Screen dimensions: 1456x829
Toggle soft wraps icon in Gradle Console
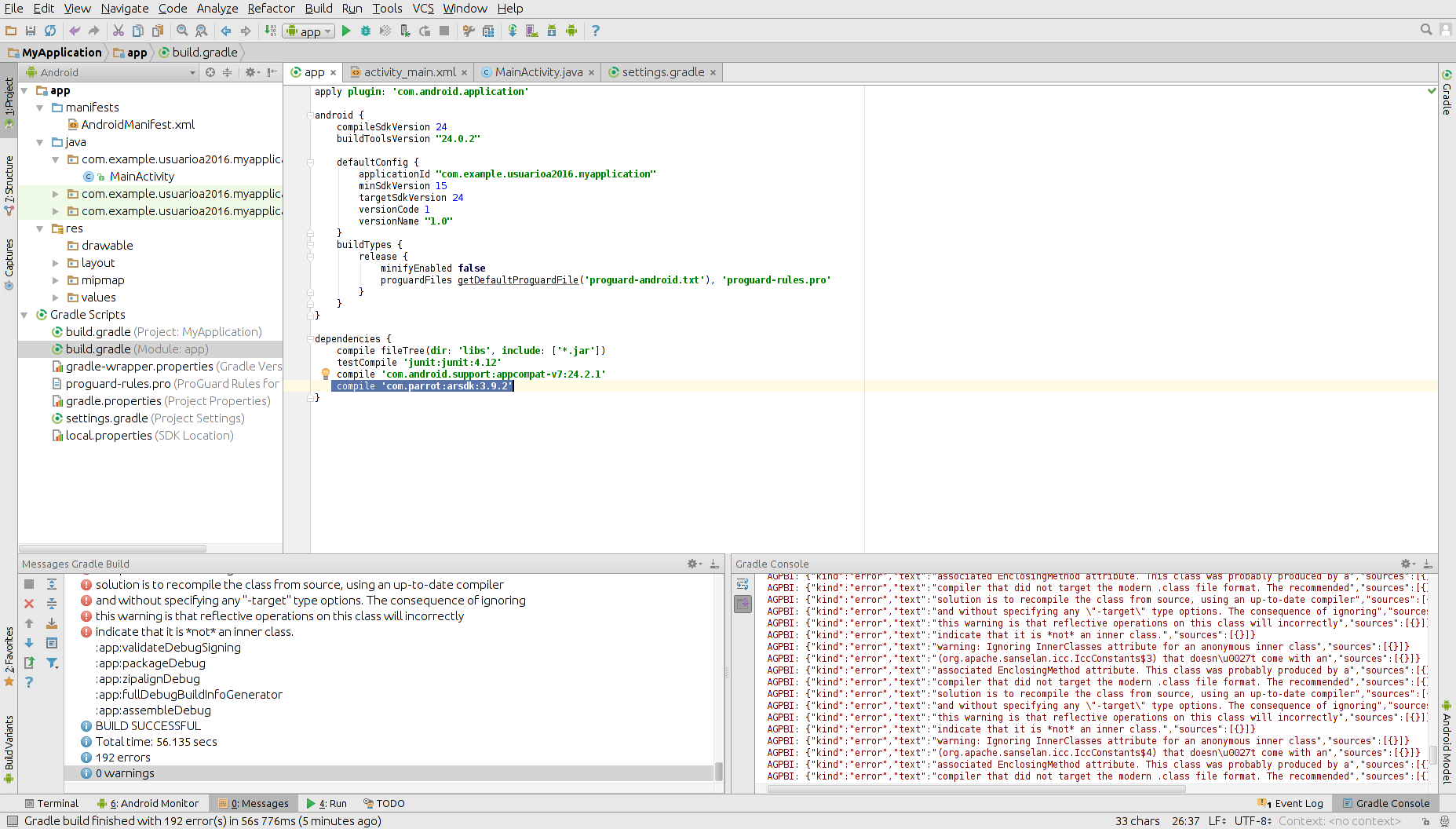pos(743,584)
